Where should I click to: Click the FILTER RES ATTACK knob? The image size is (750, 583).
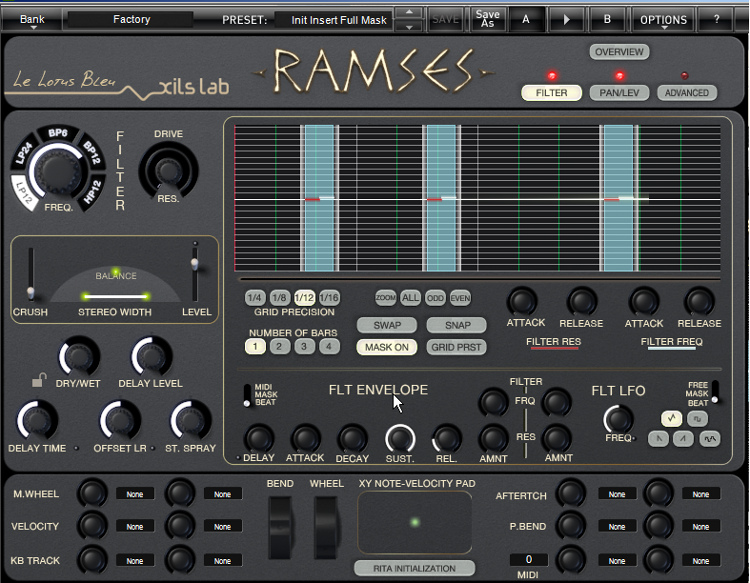522,301
